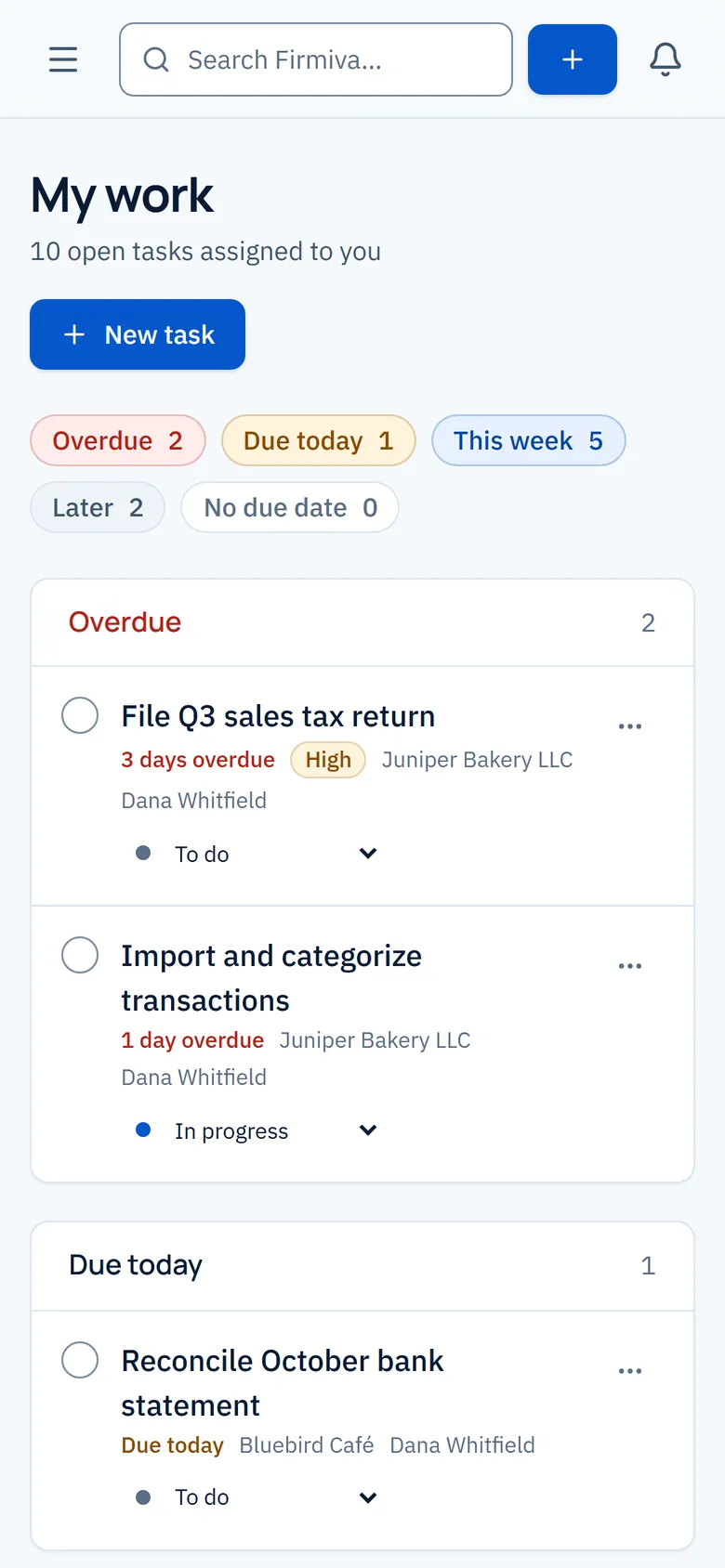The image size is (725, 1568).
Task: Open the Juniper Bakery LLC client link under Import task
Action: (x=376, y=1040)
